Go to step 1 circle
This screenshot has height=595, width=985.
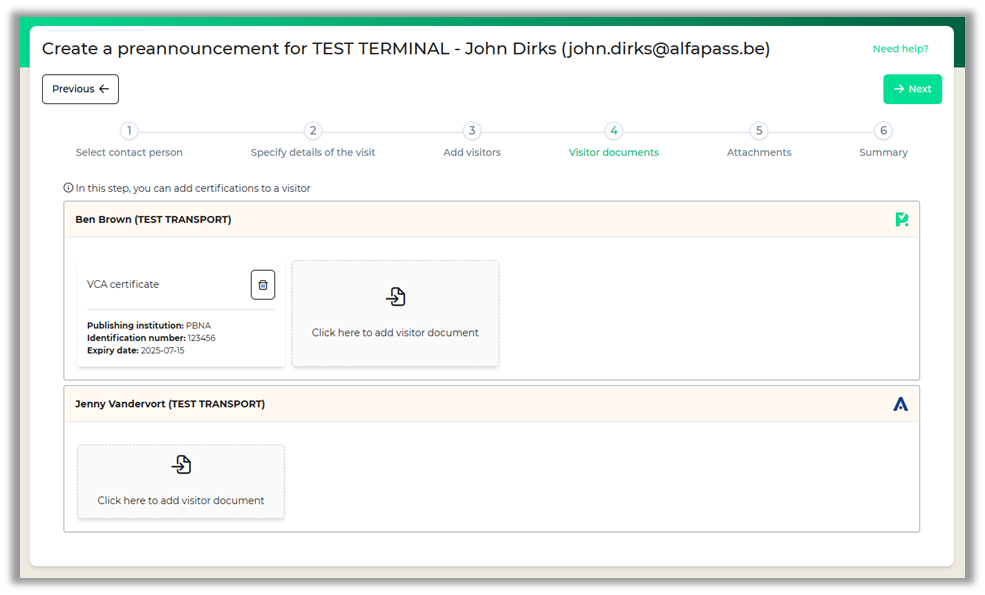coord(129,131)
